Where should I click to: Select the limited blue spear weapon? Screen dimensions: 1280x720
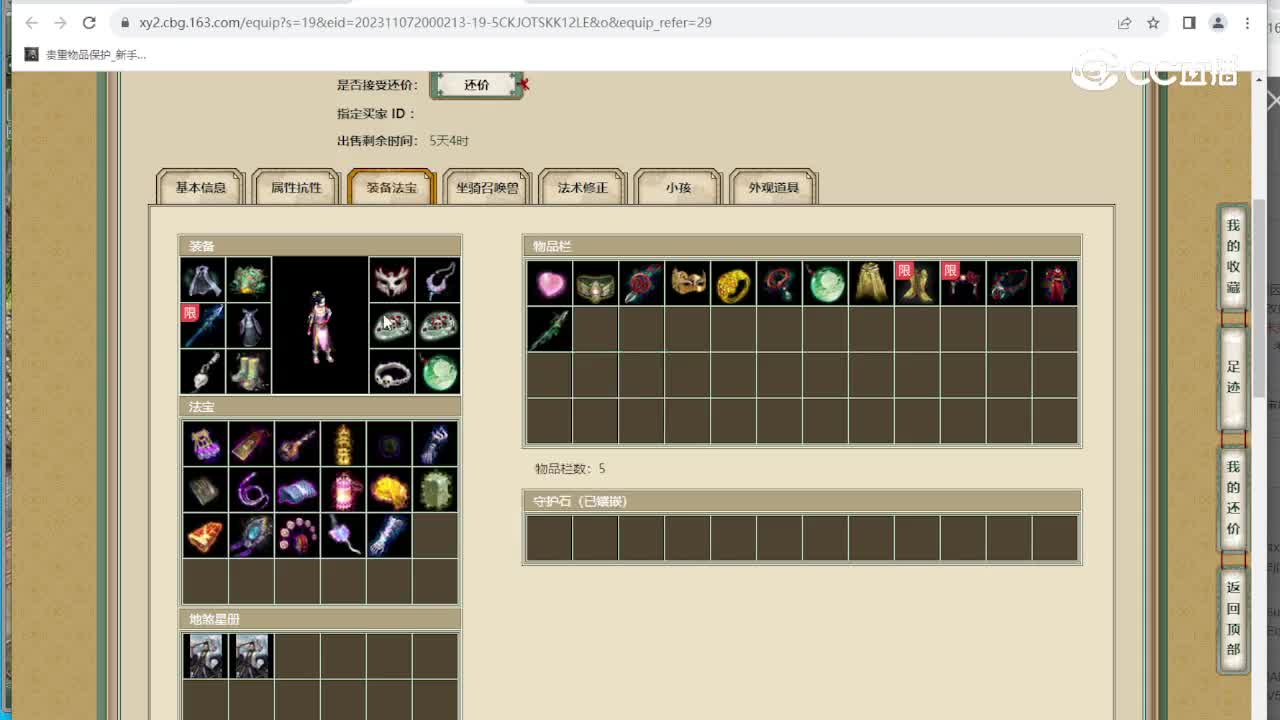coord(202,326)
